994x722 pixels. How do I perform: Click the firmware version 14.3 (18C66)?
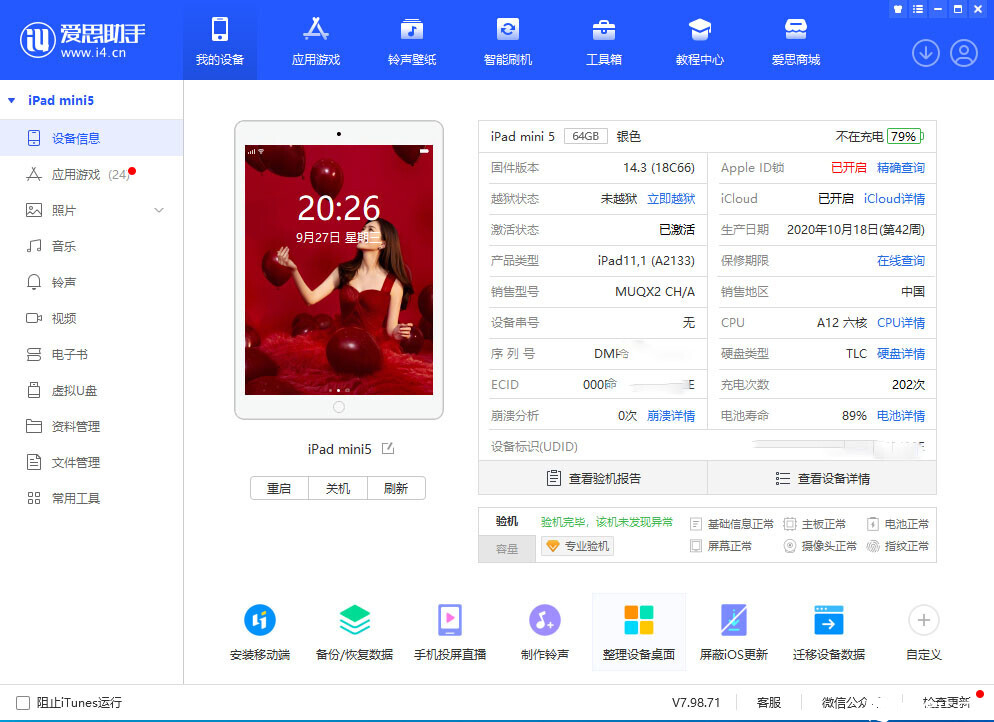coord(659,167)
